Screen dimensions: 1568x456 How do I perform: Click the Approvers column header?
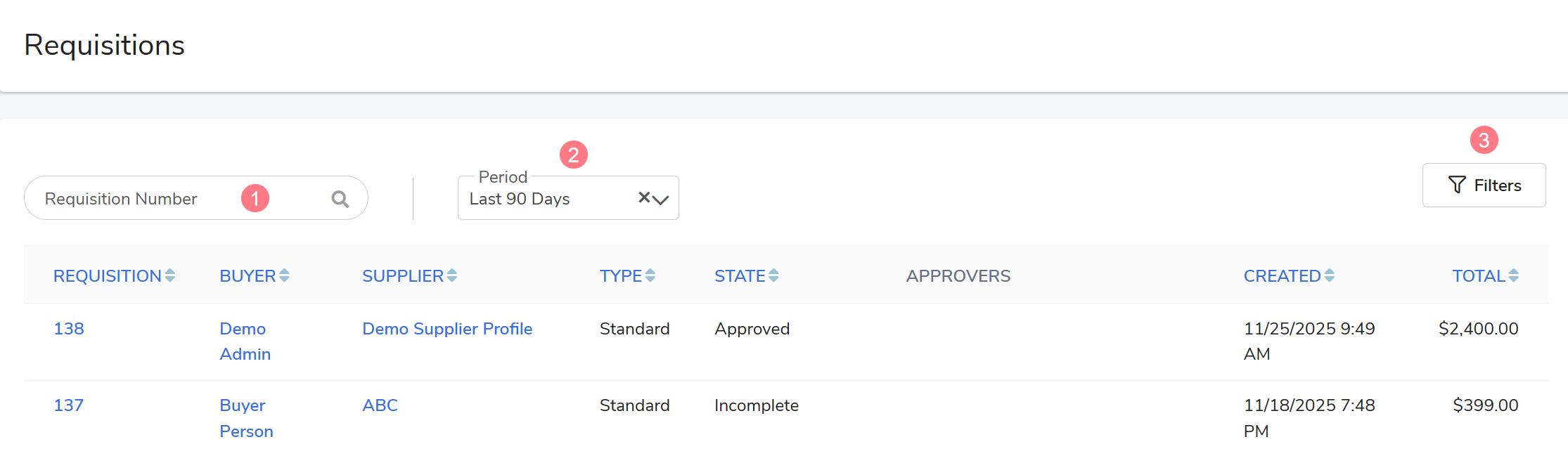[958, 276]
